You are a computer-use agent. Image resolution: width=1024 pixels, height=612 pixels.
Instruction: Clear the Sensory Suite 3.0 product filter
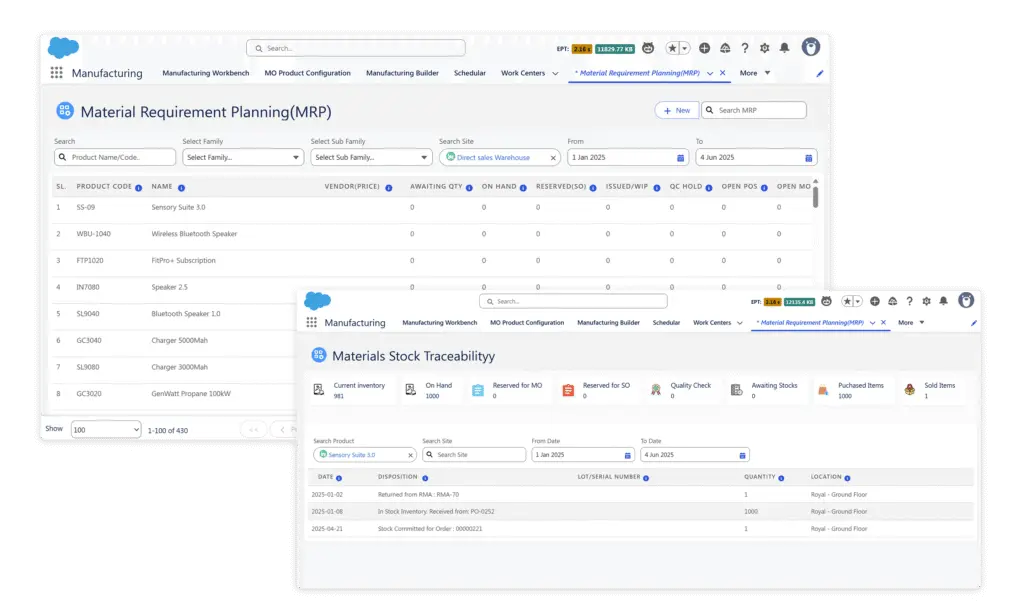tap(410, 455)
